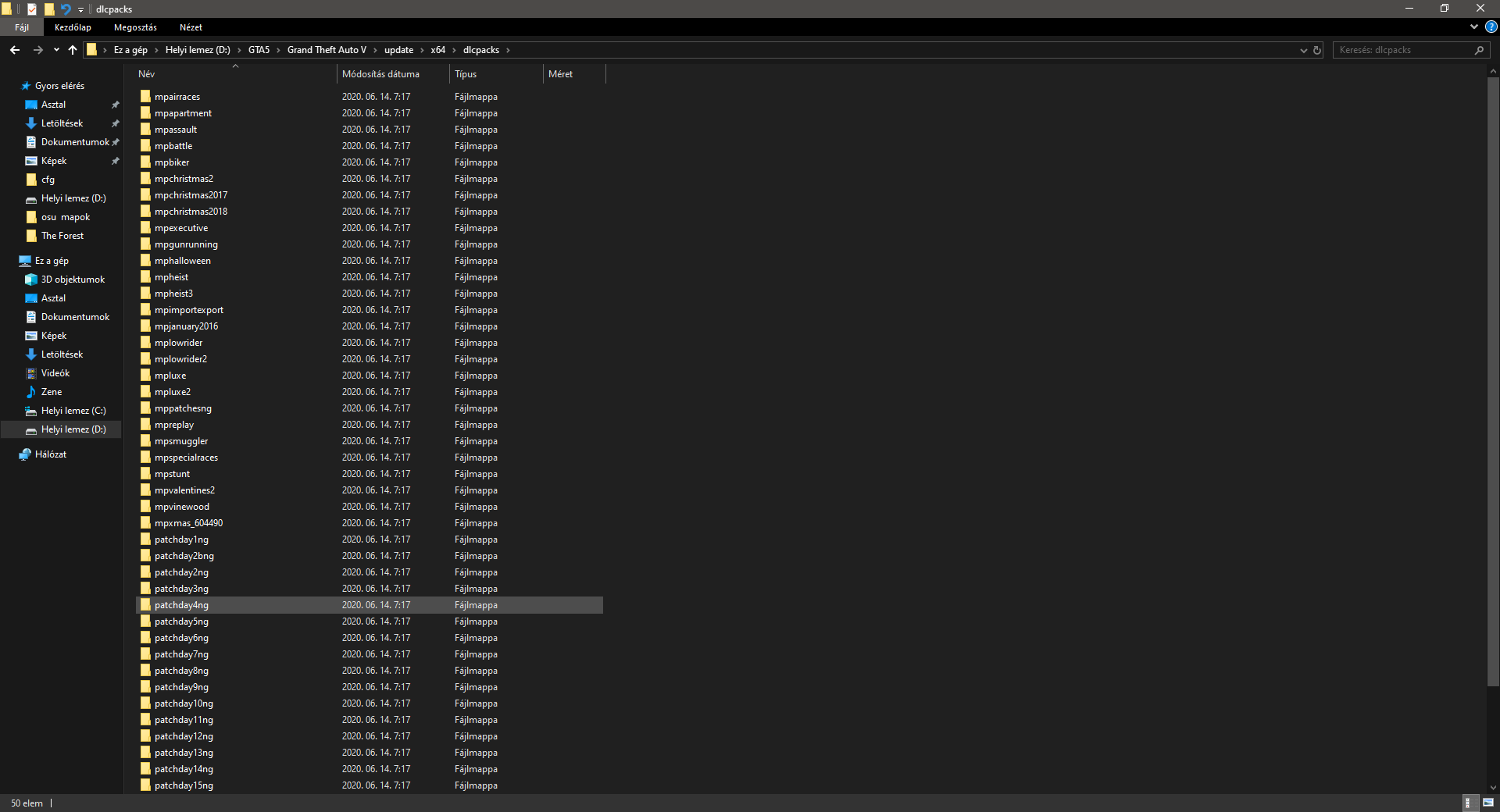Screen dimensions: 1500x812
Task: Open the Megosztás ribbon tab
Action: [134, 27]
